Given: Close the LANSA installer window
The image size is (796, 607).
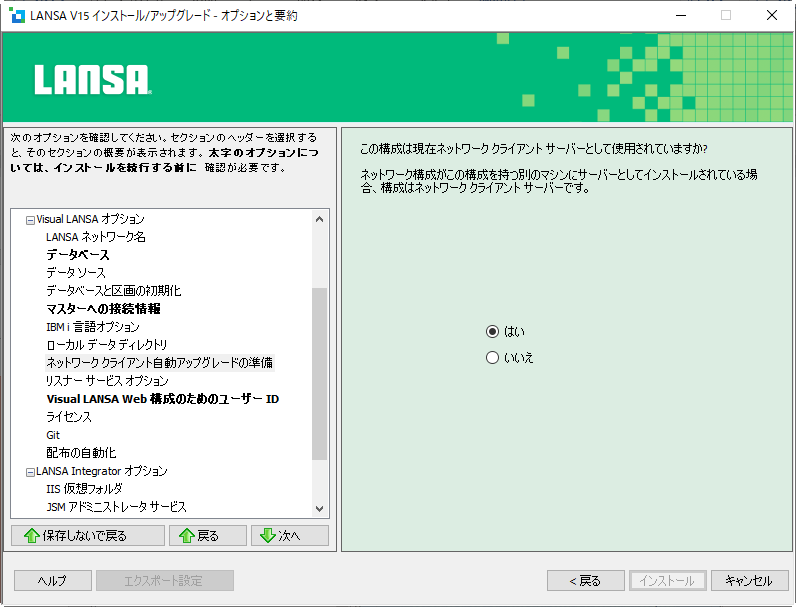Looking at the screenshot, I should 772,15.
